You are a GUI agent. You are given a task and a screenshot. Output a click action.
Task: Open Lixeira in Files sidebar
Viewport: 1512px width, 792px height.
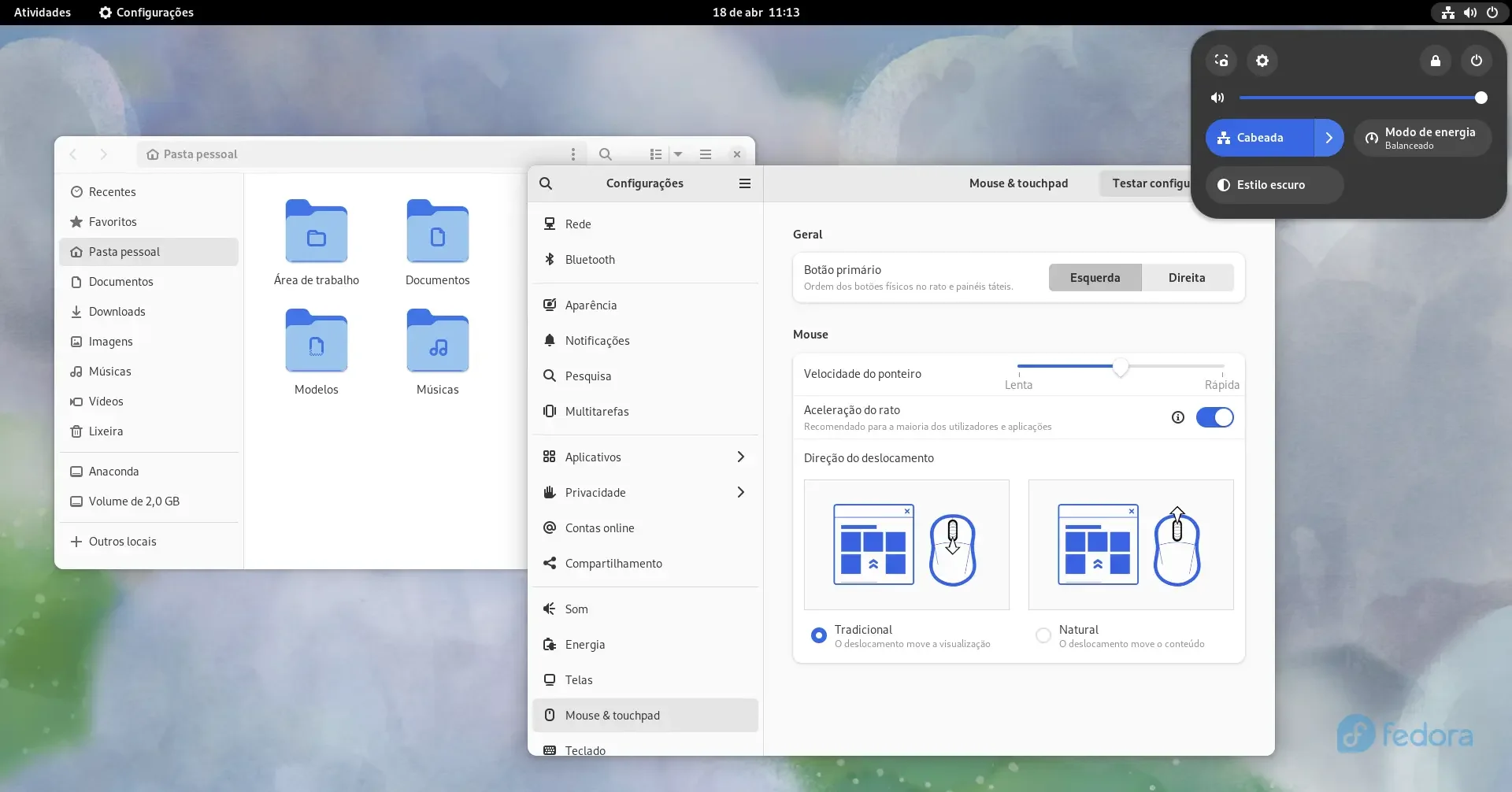click(x=149, y=431)
